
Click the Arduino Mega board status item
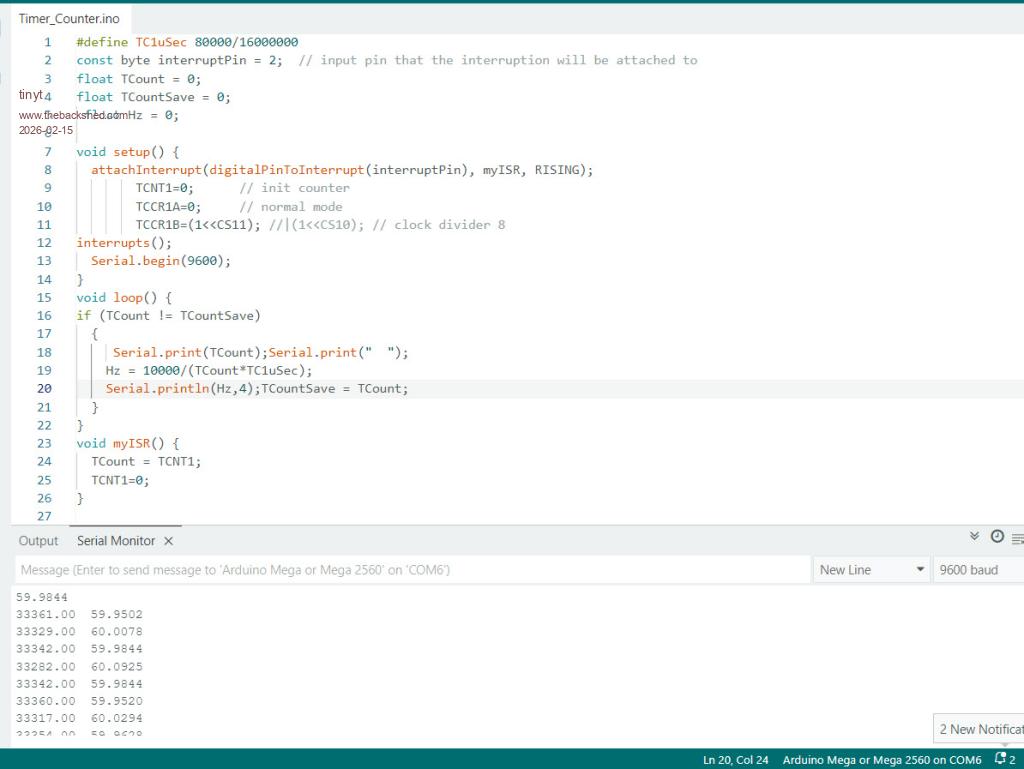tap(881, 760)
